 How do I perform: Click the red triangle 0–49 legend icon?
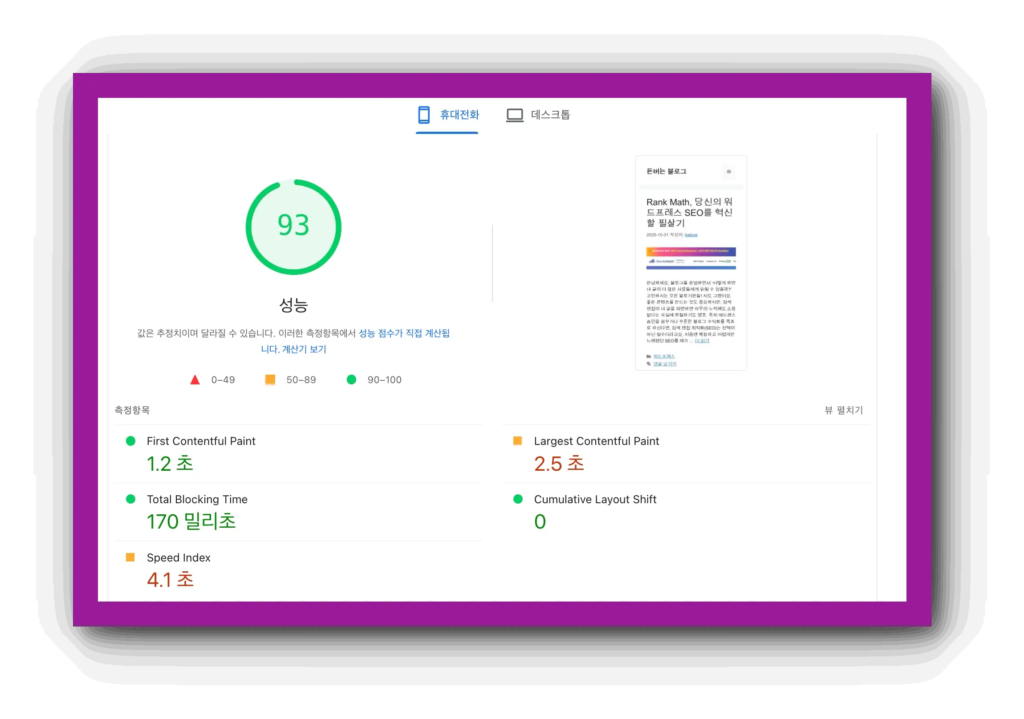click(x=195, y=380)
